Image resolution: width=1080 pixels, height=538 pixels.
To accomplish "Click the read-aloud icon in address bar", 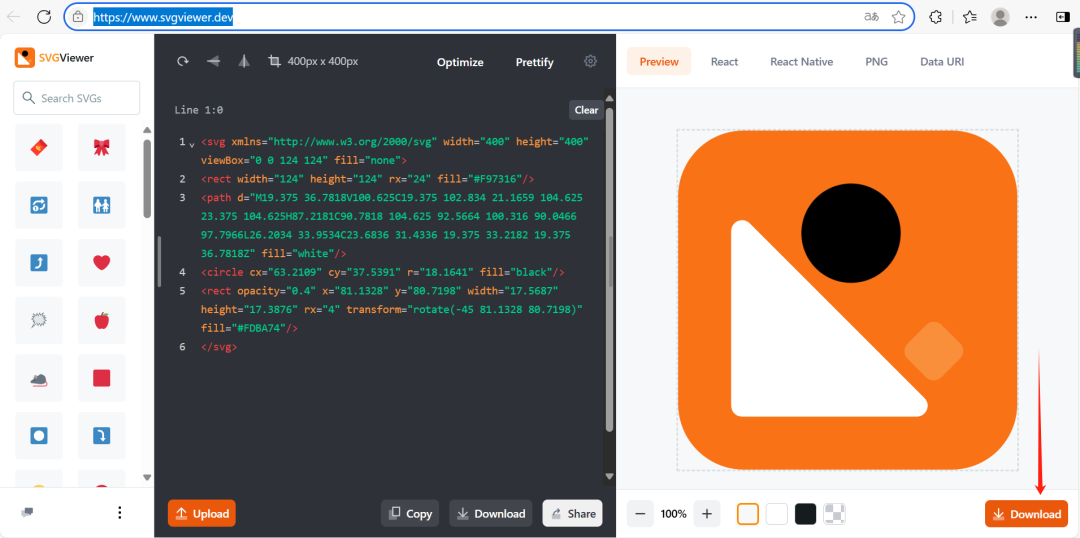I will coord(871,17).
